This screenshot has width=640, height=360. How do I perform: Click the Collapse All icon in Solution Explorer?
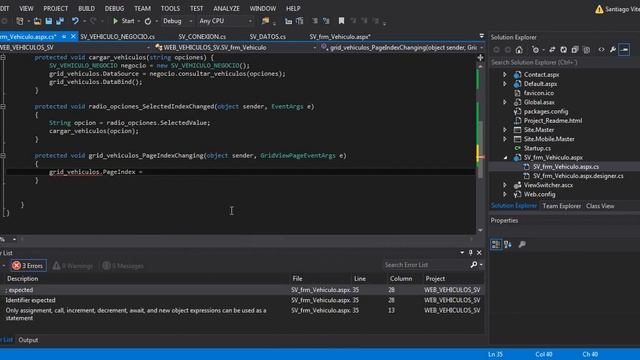pos(575,50)
